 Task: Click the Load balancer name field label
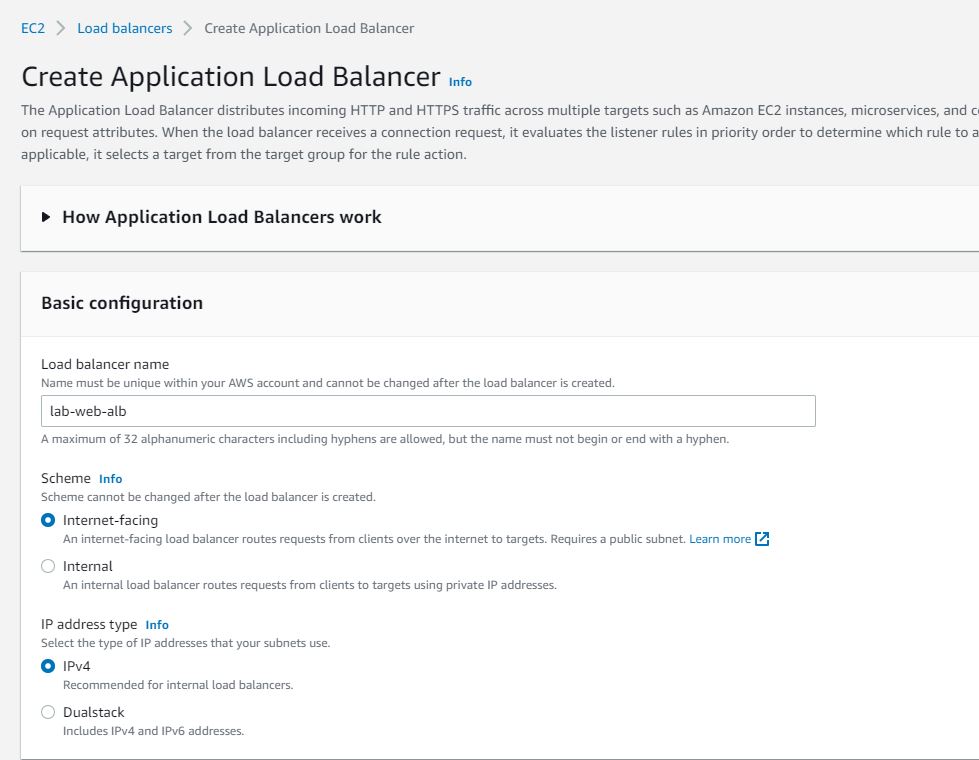[x=105, y=364]
